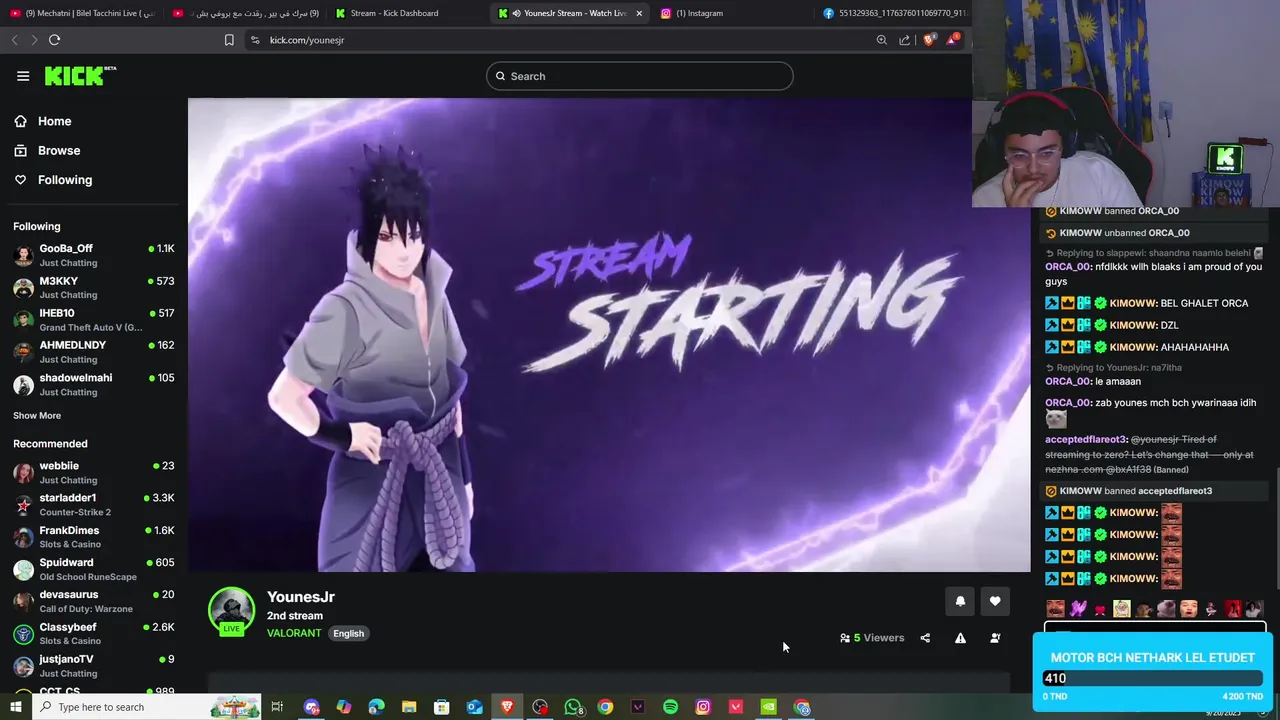Open webbiie recommended channel
Screen dimensions: 1280x720
pos(94,473)
